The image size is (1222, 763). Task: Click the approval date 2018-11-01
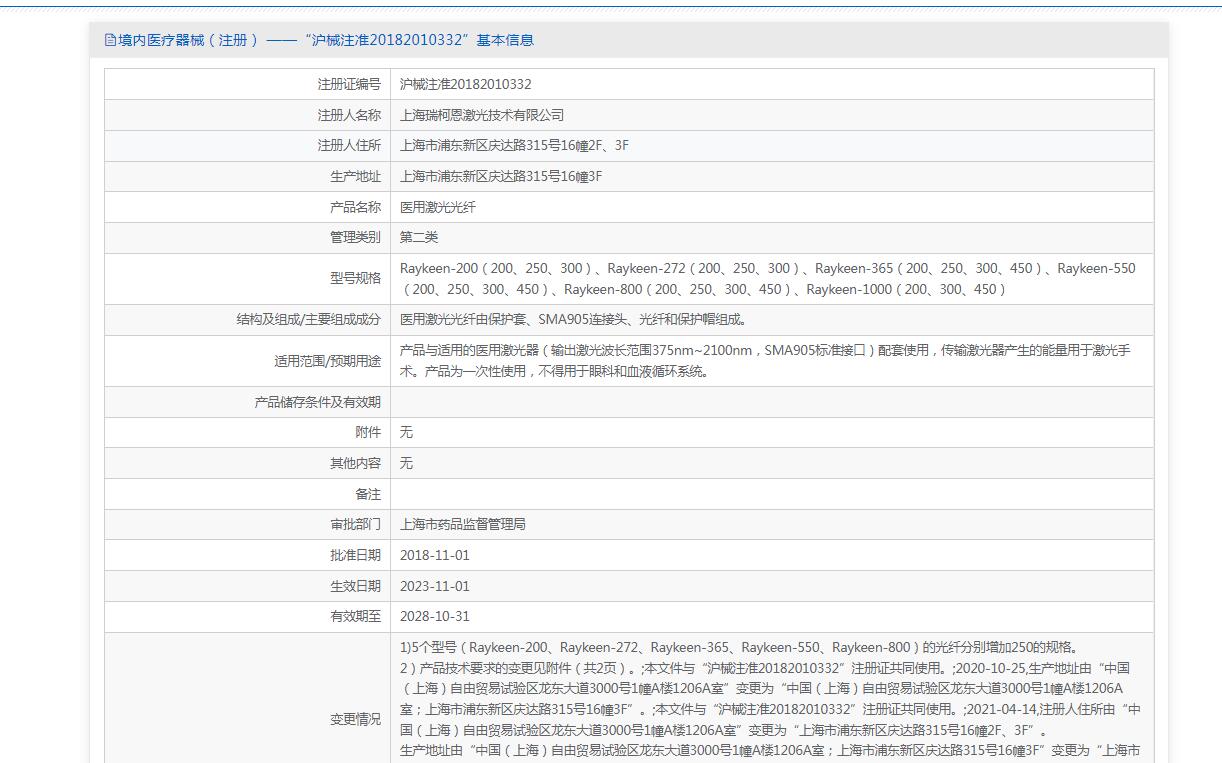[x=434, y=555]
